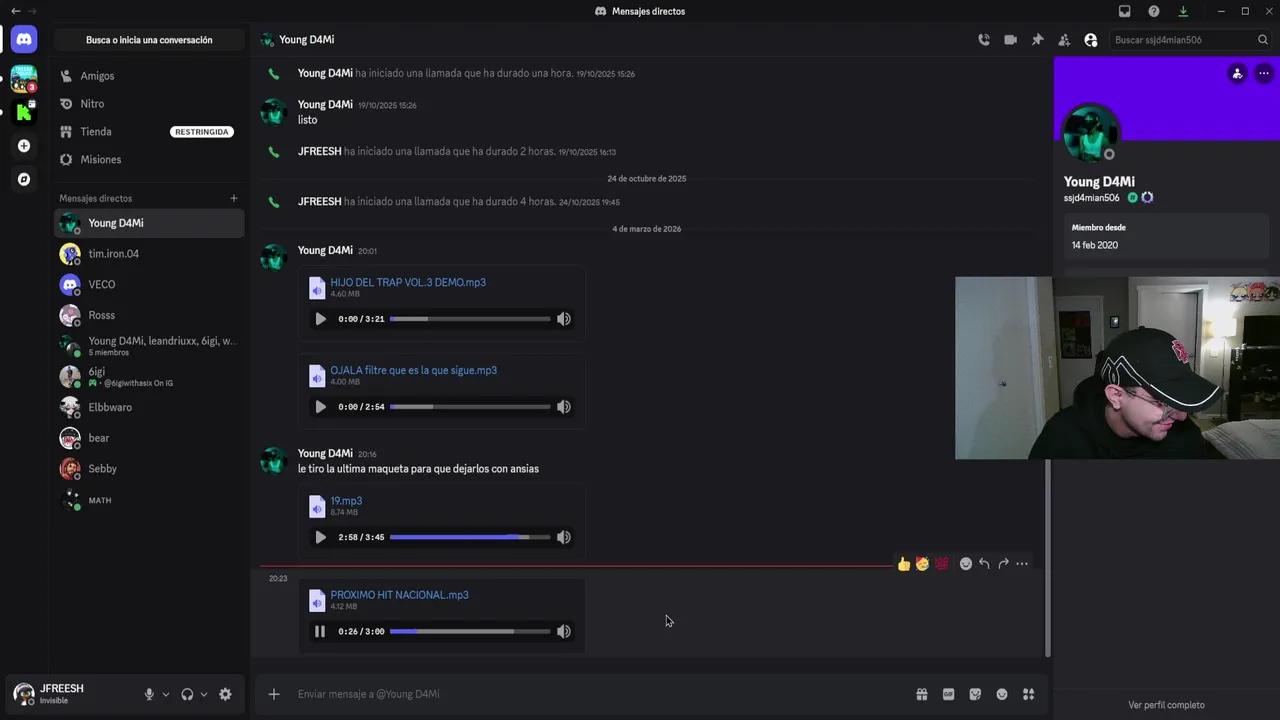Screen dimensions: 1280x720
Task: Open tim.iron.04 direct message
Action: point(149,254)
